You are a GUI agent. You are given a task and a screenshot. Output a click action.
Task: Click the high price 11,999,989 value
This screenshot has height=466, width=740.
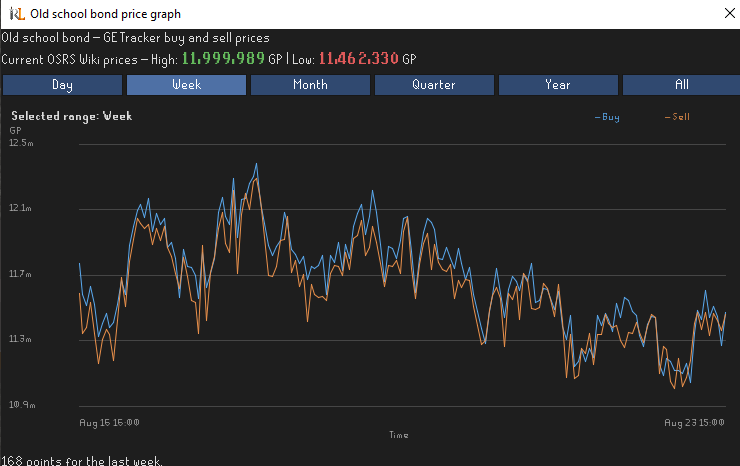click(223, 59)
